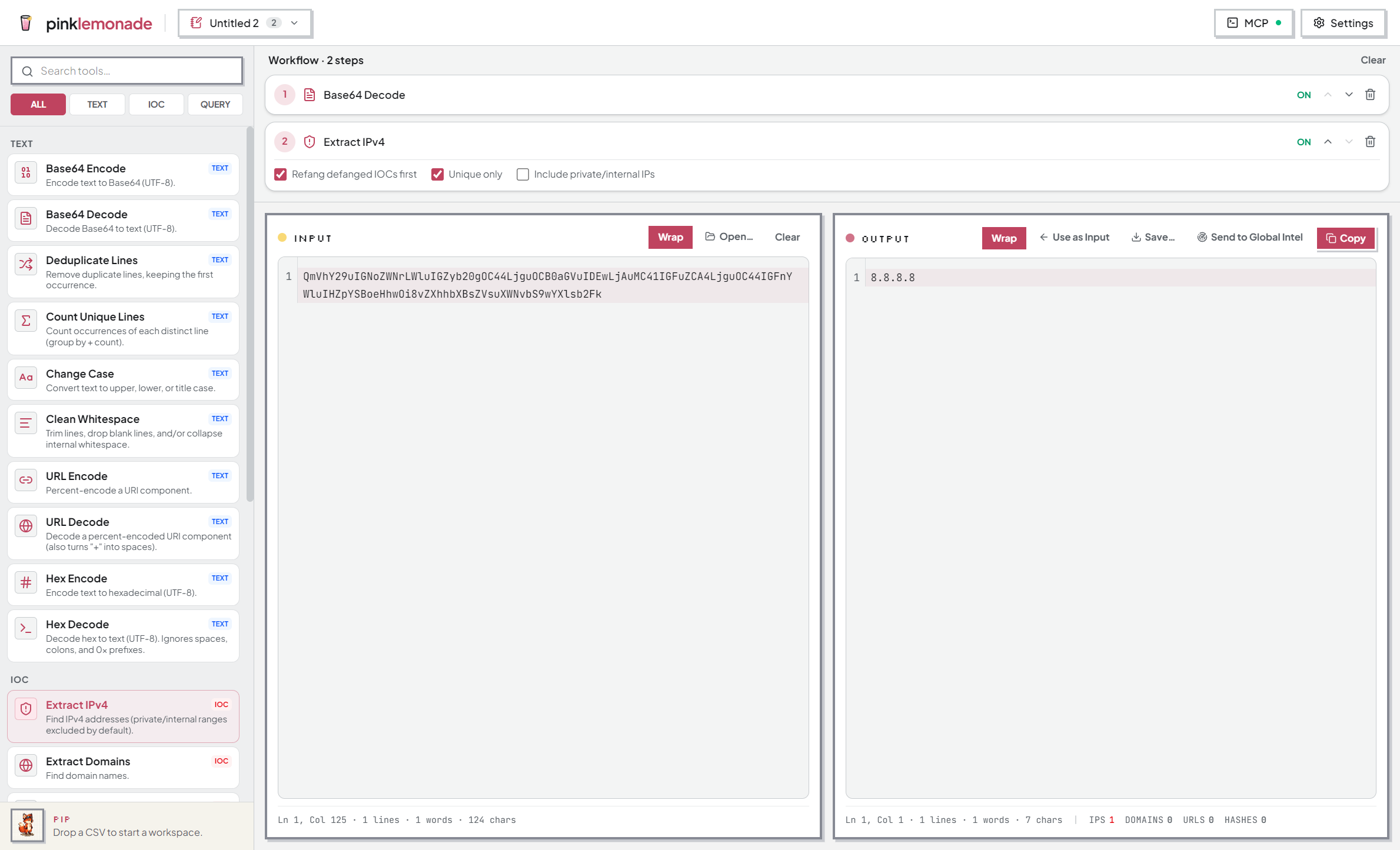1400x850 pixels.
Task: Click the disabled down chevron on Extract IPv4
Action: [x=1349, y=142]
